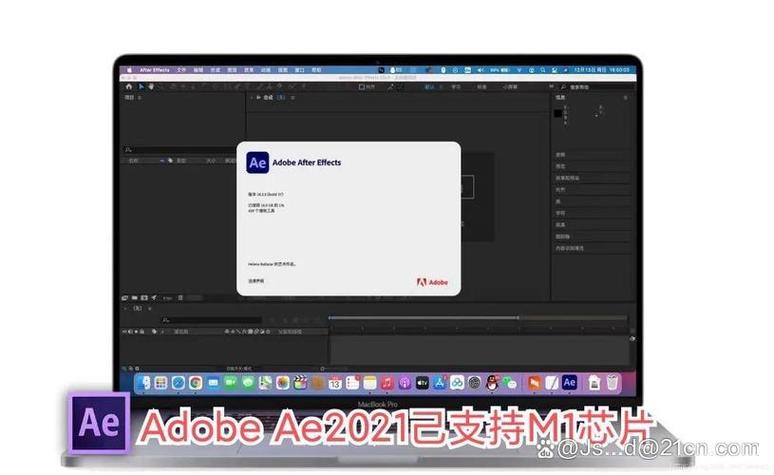
Task: Click the Home icon in After Effects toolbar
Action: (129, 86)
